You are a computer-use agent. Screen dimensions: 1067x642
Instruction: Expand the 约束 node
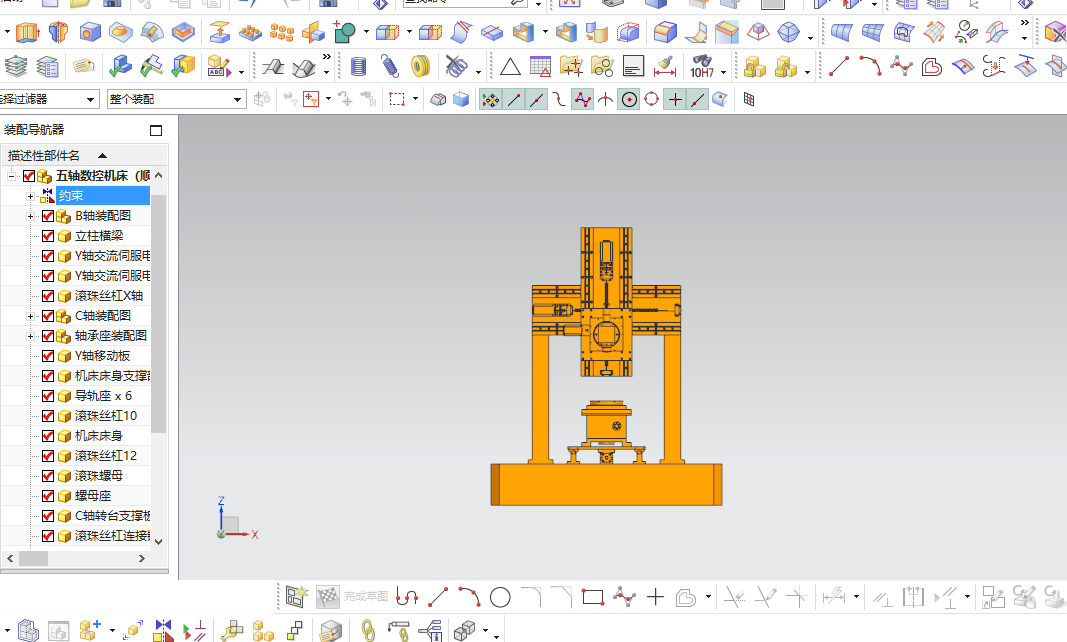[30, 196]
